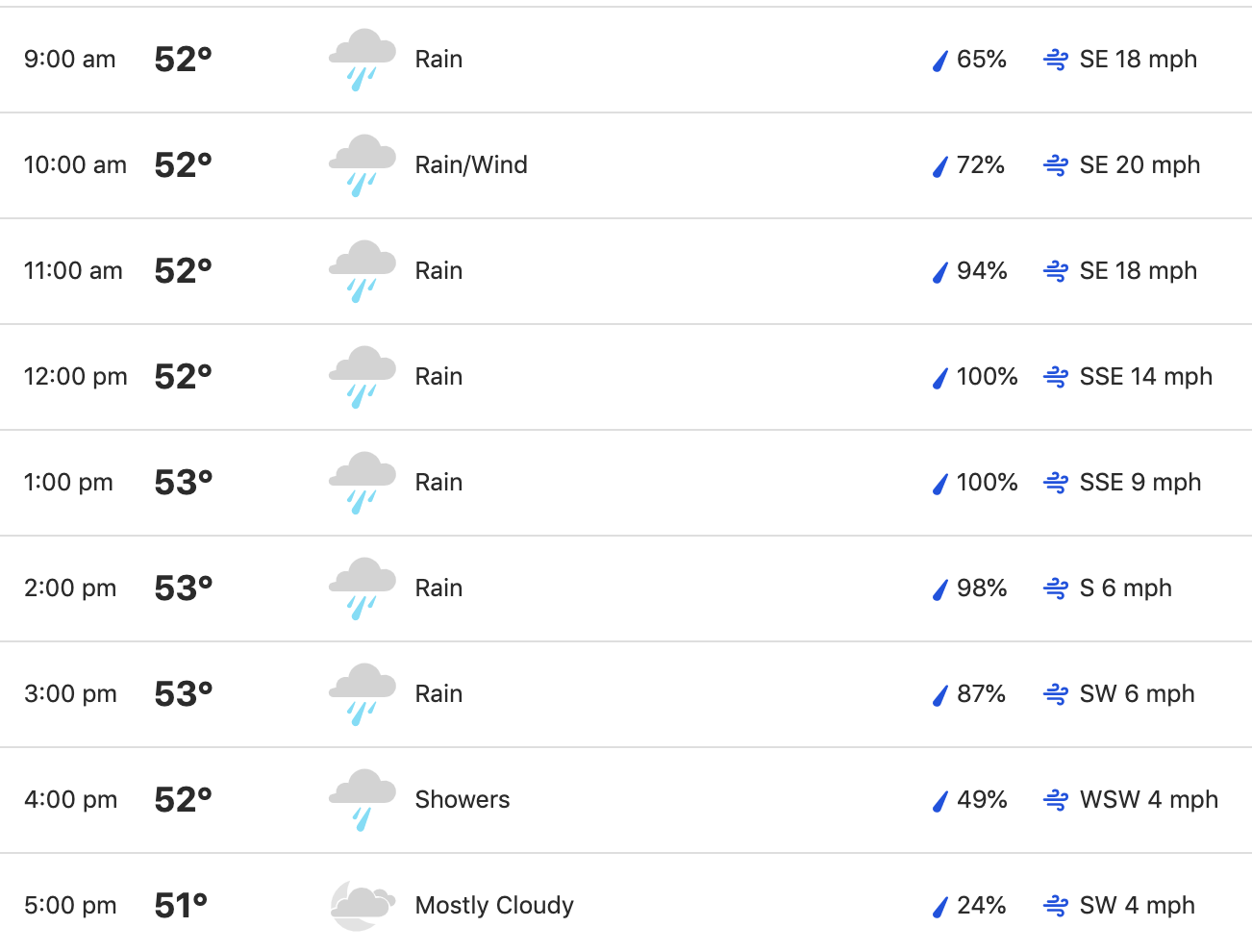Click the wind icon beside WSW 4 mph

click(1056, 800)
